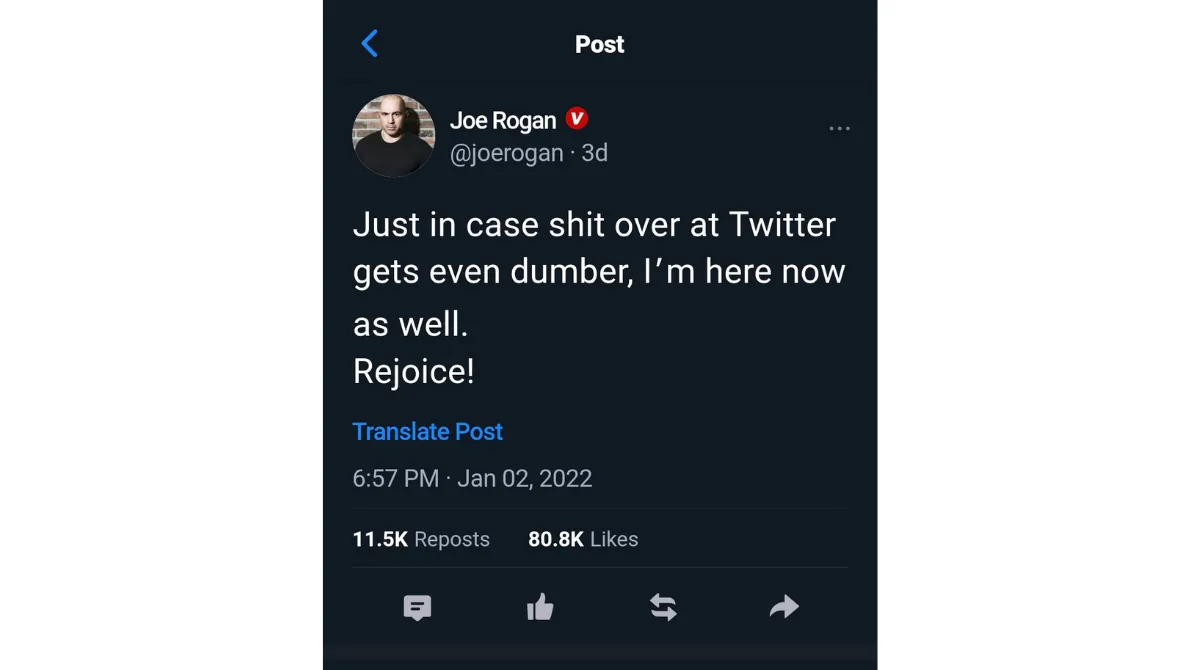View the 11.5K Reposts list
Viewport: 1200px width, 670px height.
tap(420, 538)
